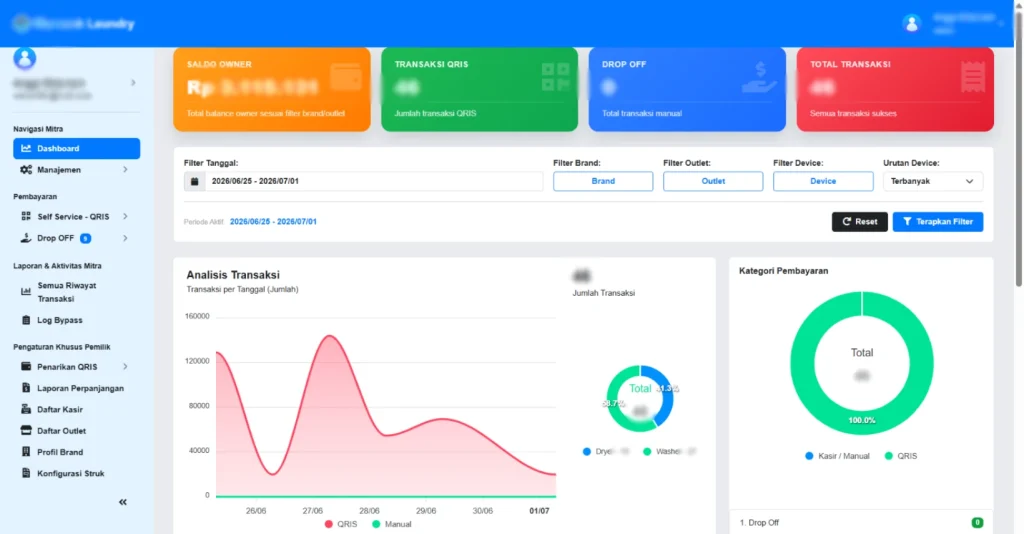
Task: Click the Log Bypass clipboard icon
Action: pyautogui.click(x=26, y=321)
